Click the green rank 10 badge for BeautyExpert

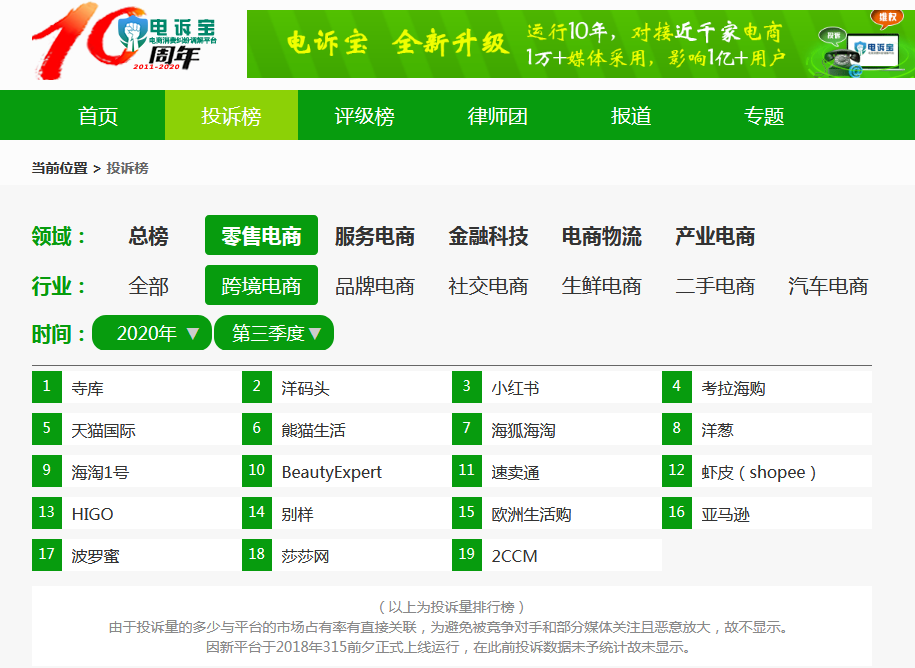257,471
